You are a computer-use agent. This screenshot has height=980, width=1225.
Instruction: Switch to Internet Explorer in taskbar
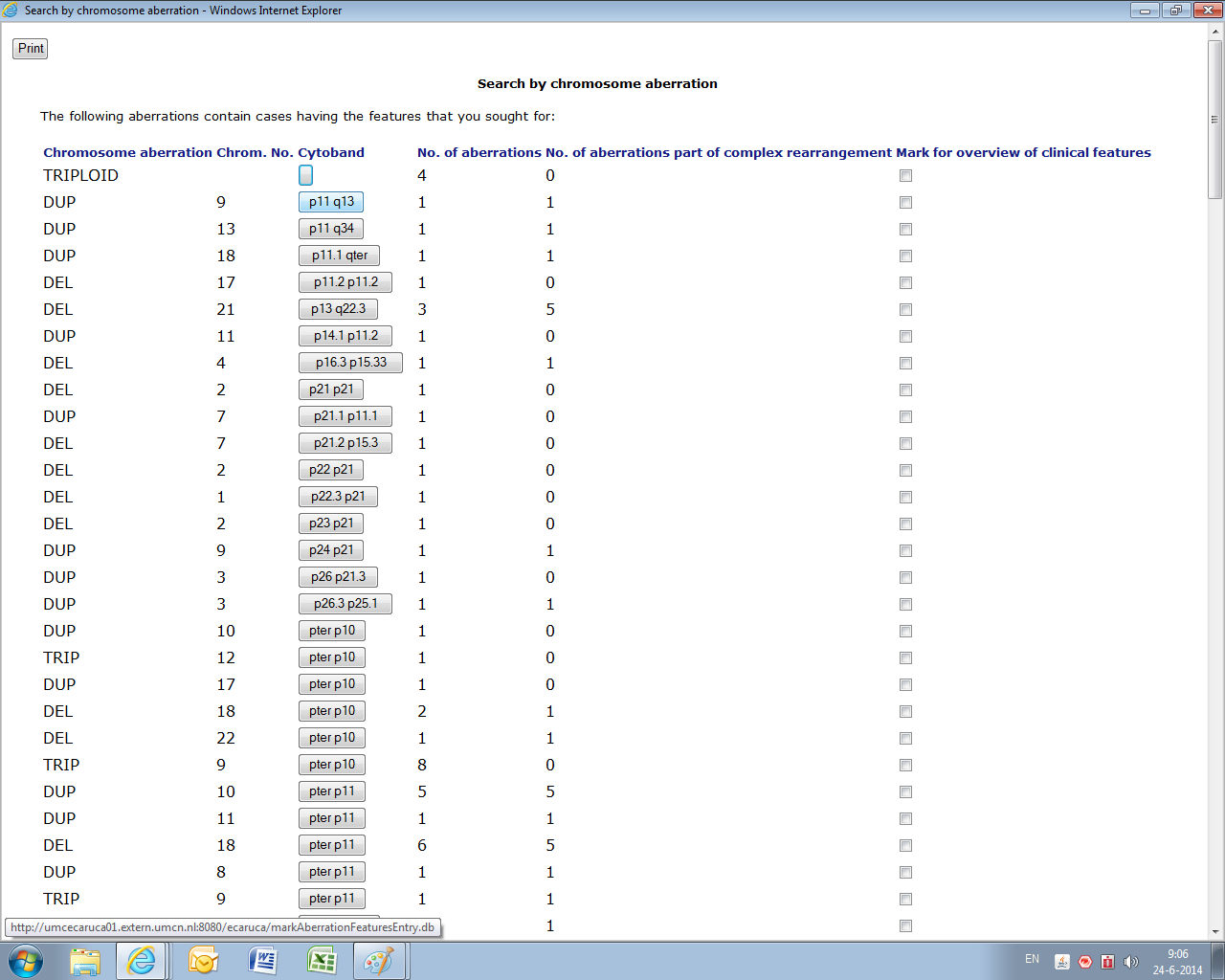click(x=142, y=961)
